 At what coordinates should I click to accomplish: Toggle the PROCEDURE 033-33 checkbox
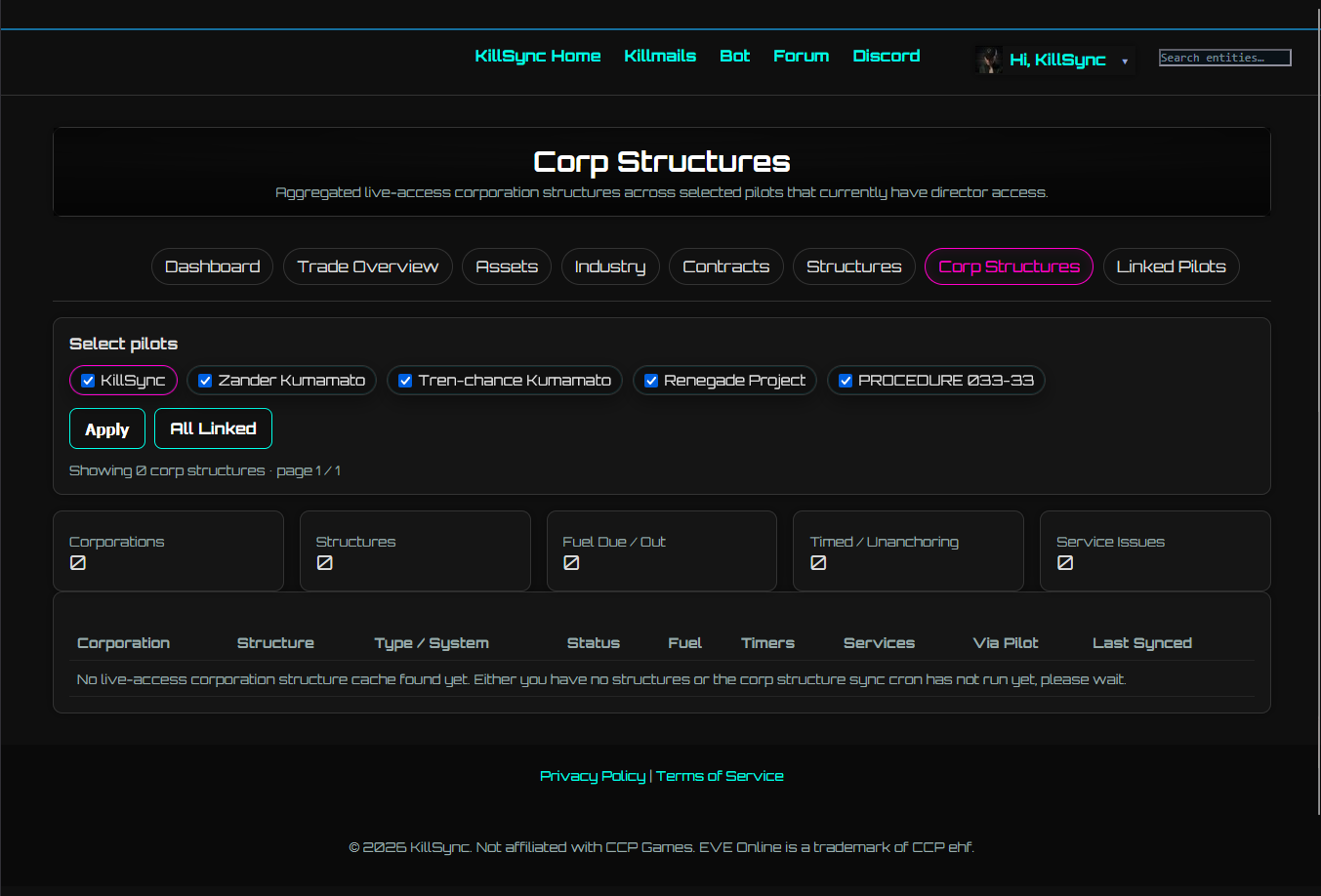pyautogui.click(x=846, y=381)
